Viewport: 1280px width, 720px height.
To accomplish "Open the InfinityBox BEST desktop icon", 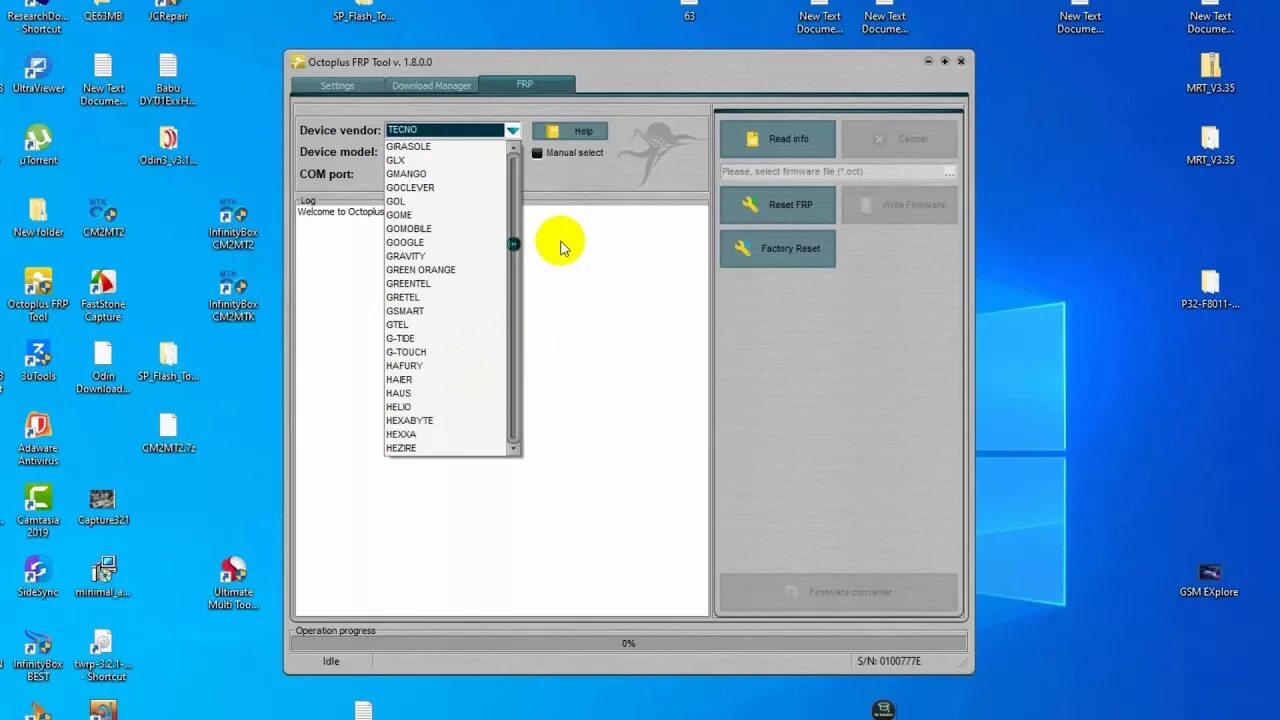I will pos(38,655).
